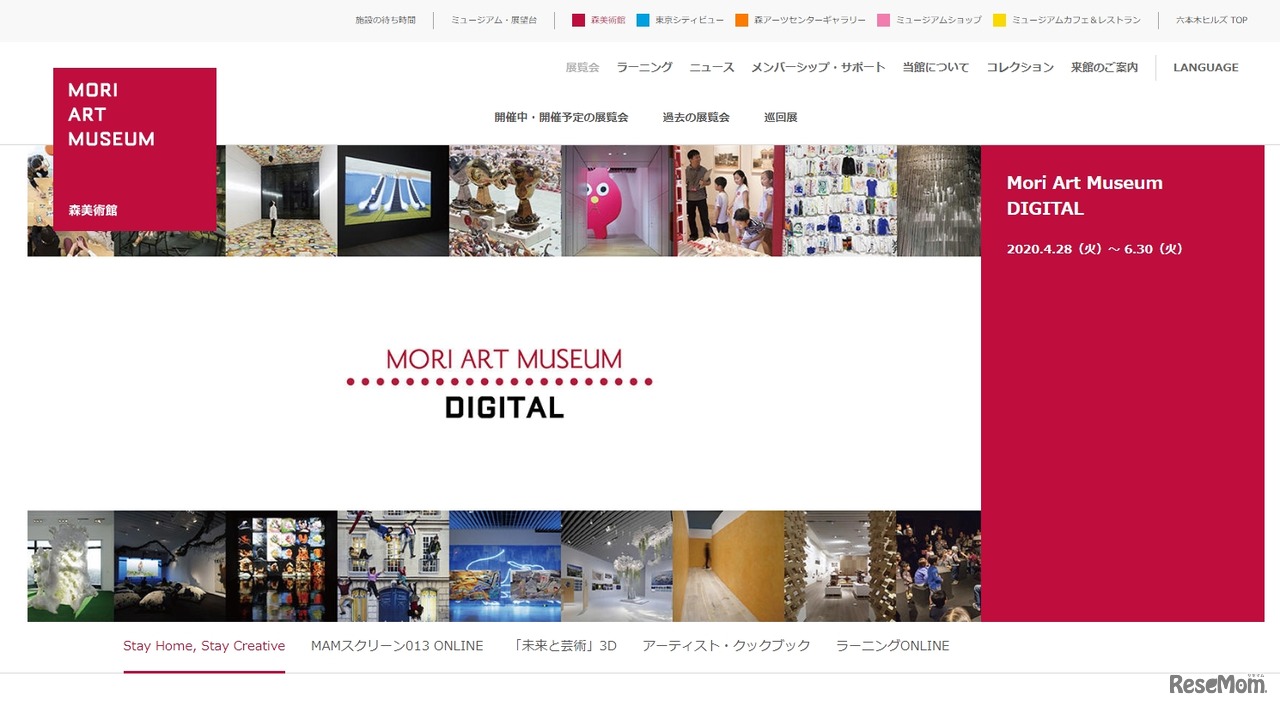This screenshot has width=1280, height=707.
Task: Click the blue 東京シティビュー square icon
Action: pyautogui.click(x=643, y=19)
